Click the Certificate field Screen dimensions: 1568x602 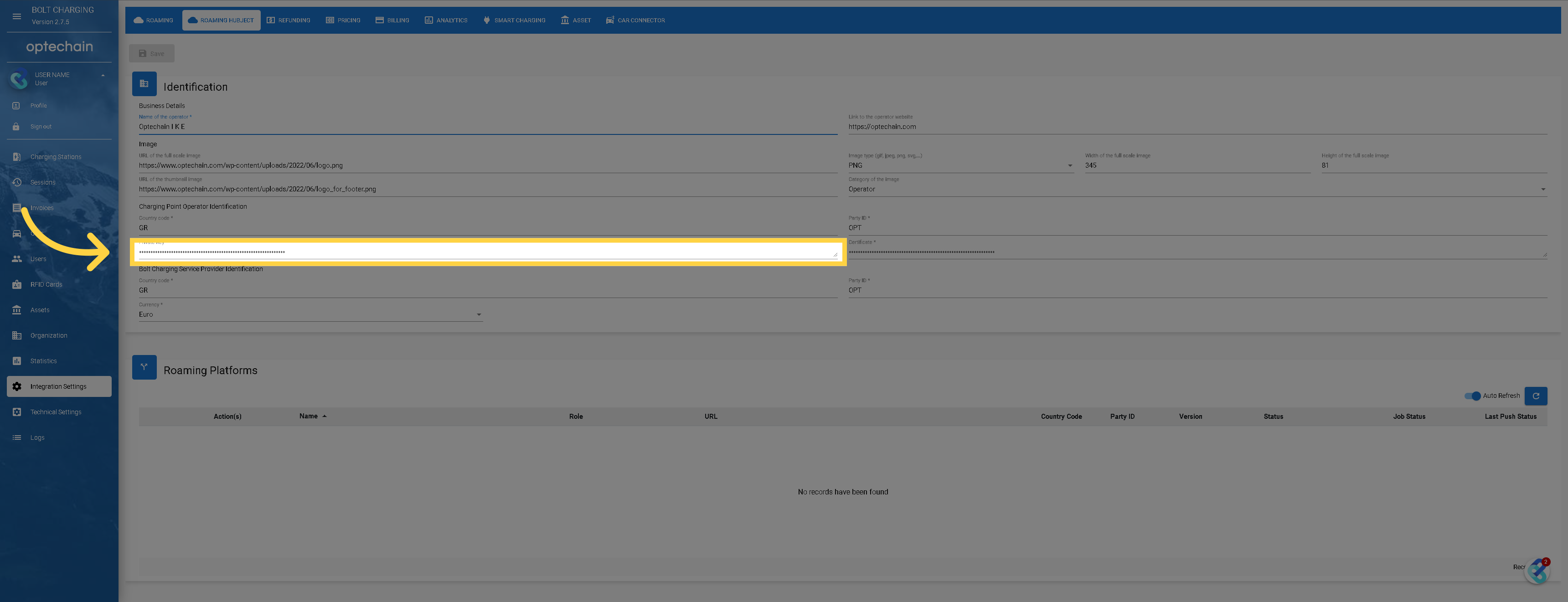coord(1197,252)
